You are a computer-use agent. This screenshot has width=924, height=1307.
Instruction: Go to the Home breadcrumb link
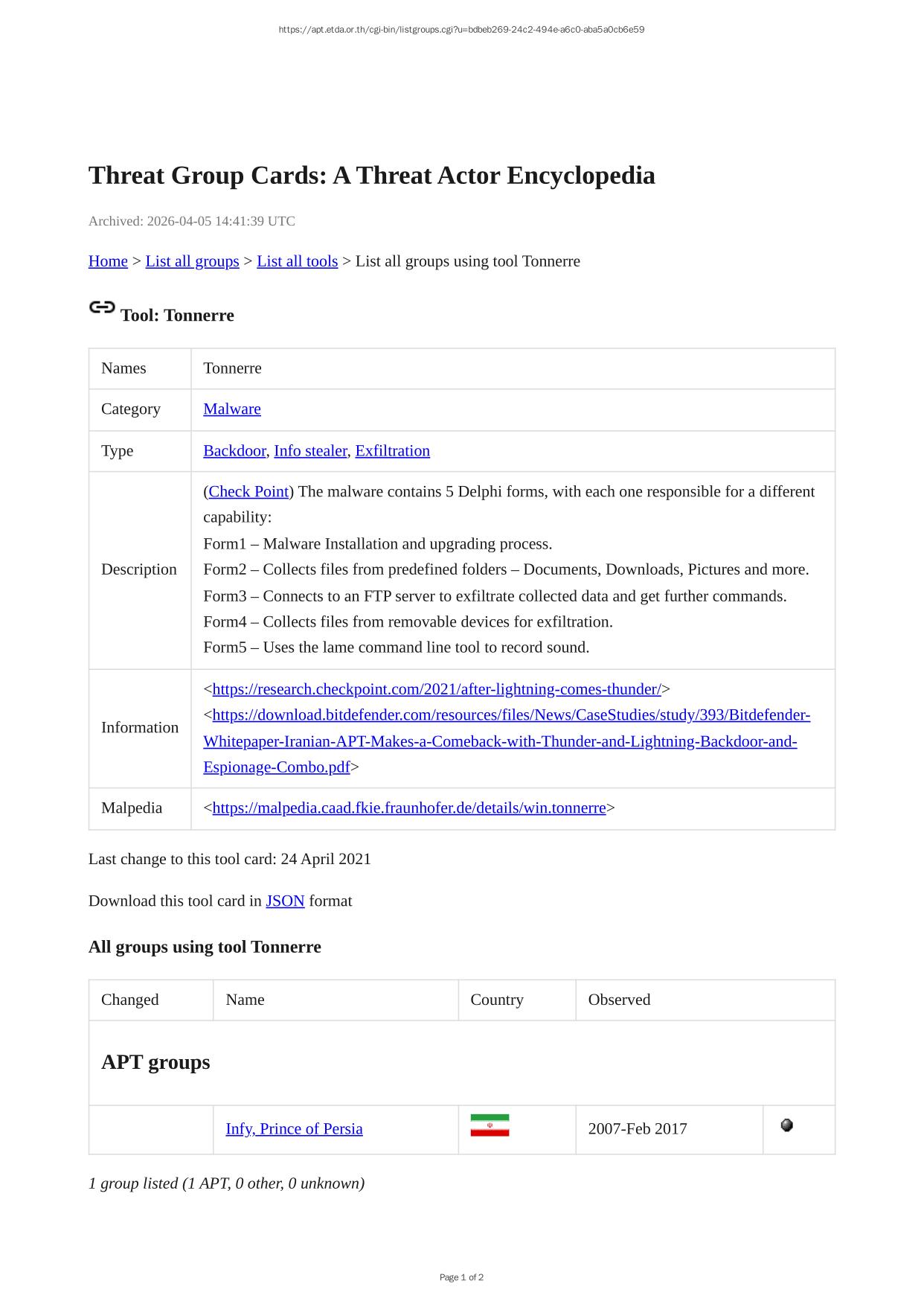[108, 261]
